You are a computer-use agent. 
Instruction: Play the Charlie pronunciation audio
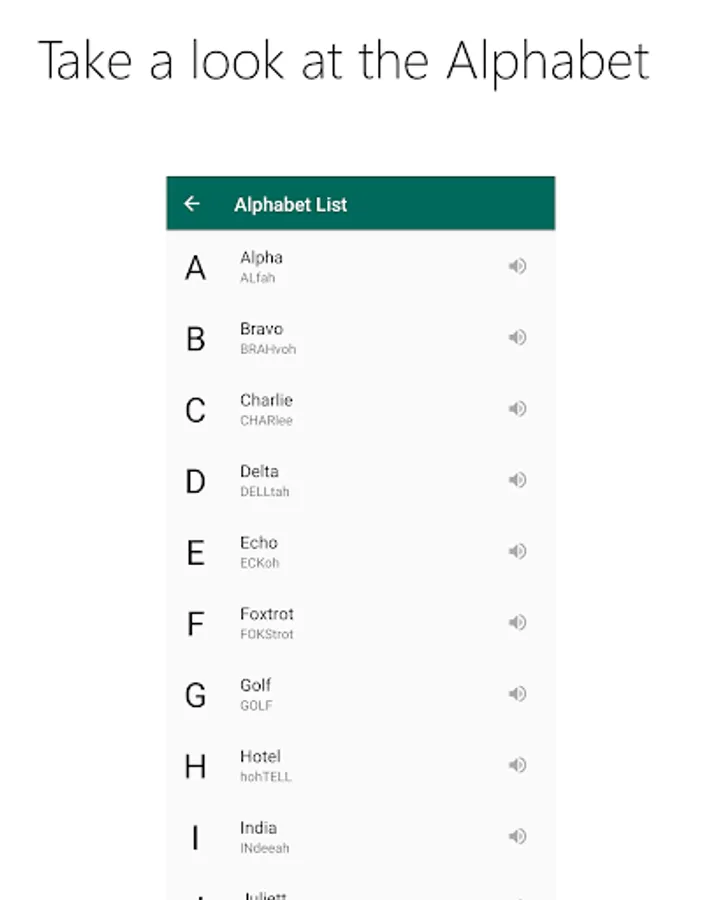click(517, 408)
